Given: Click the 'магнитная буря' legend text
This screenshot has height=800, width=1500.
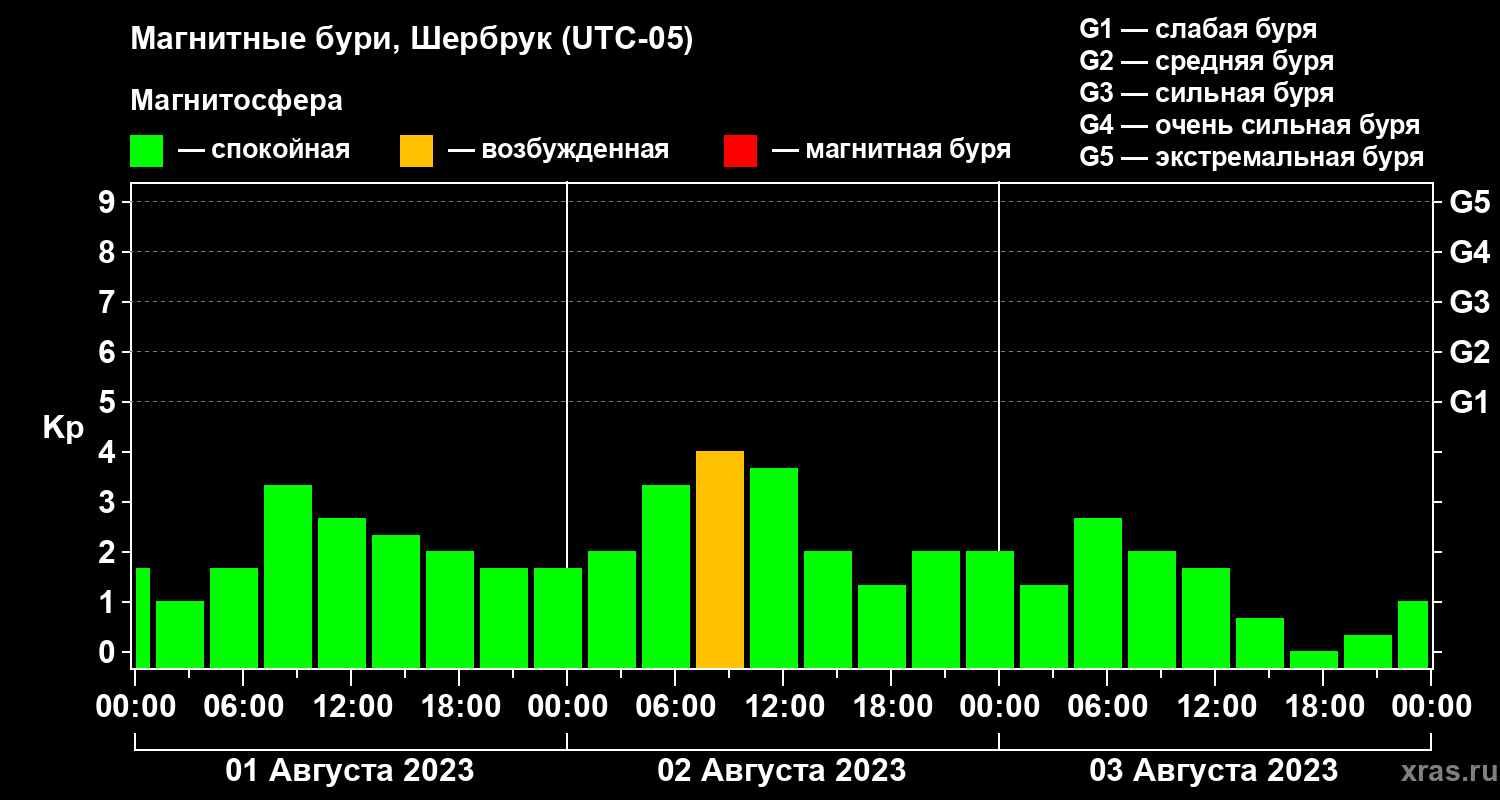Looking at the screenshot, I should tap(907, 151).
